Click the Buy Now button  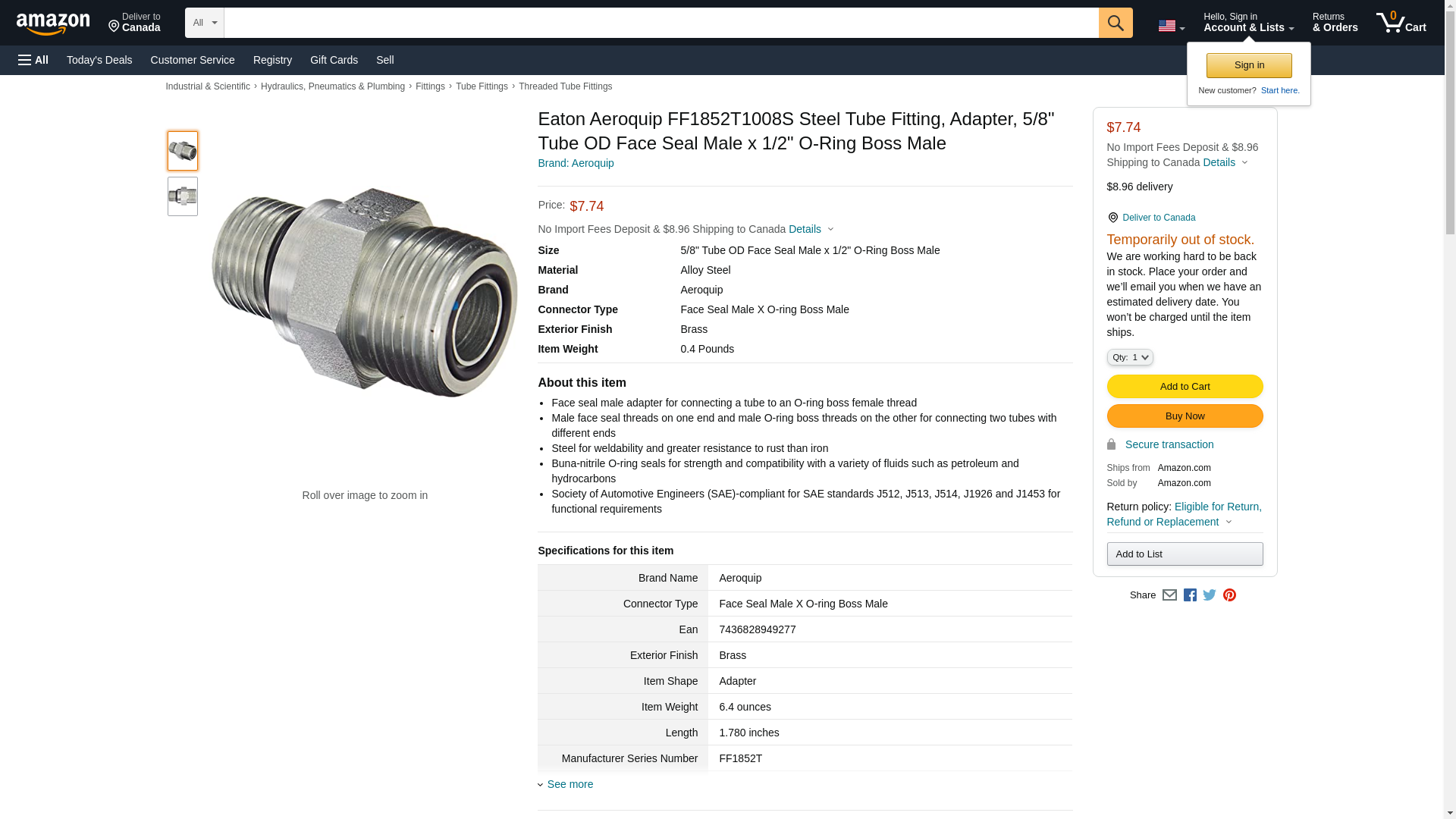(x=1185, y=416)
